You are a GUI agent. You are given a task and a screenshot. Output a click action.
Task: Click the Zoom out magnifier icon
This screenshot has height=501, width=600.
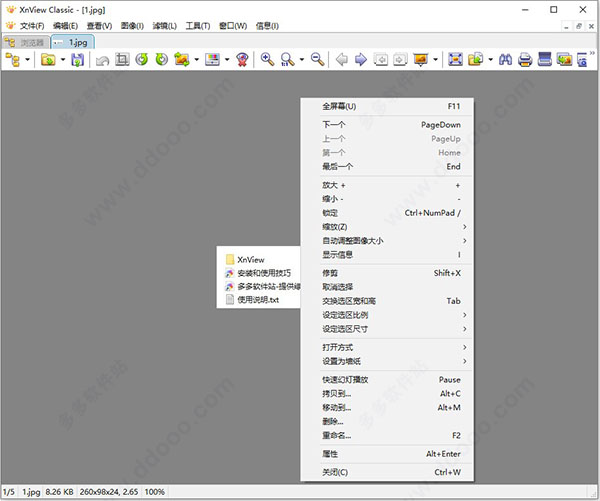click(318, 59)
